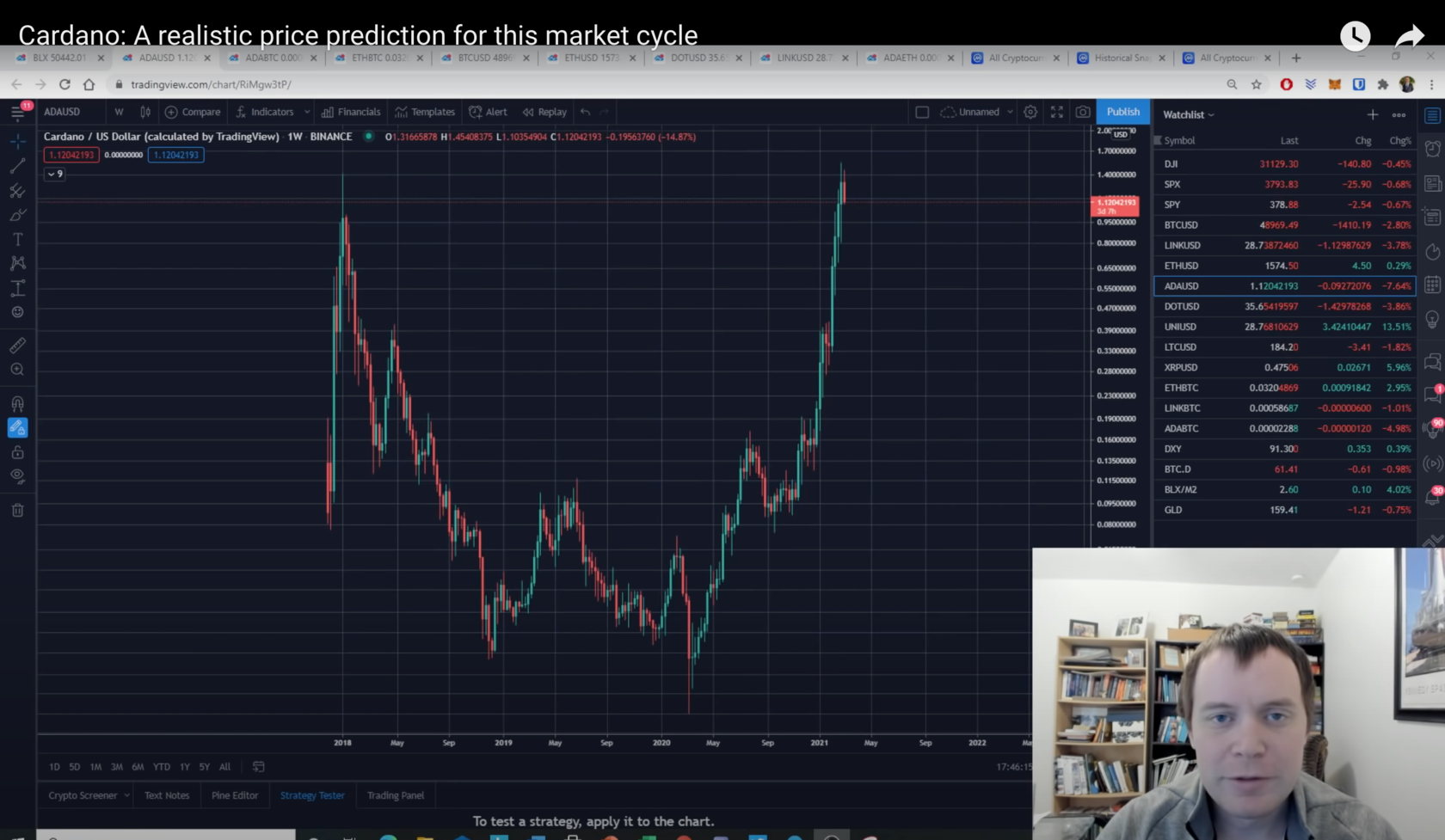
Task: Switch to the Trading Panel tab
Action: [x=396, y=795]
